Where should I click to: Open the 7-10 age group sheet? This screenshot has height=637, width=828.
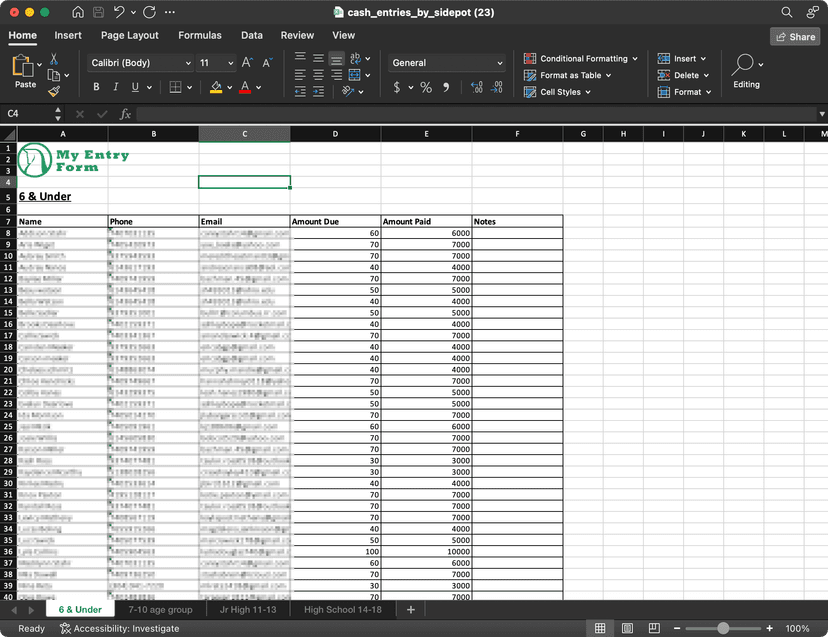160,609
